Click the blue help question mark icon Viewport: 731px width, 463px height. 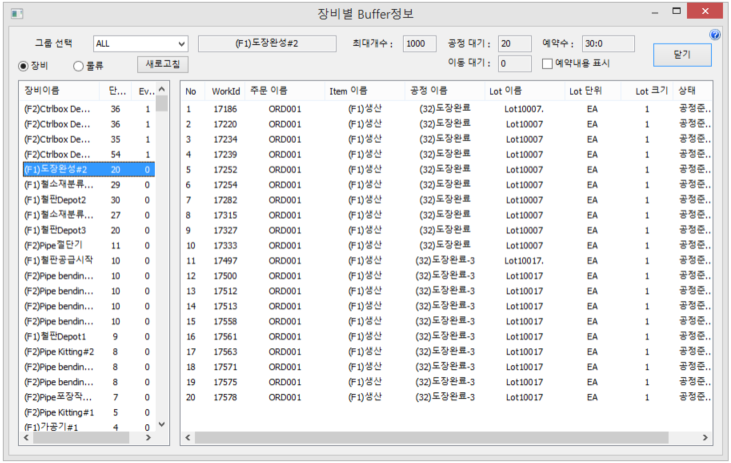pos(714,35)
